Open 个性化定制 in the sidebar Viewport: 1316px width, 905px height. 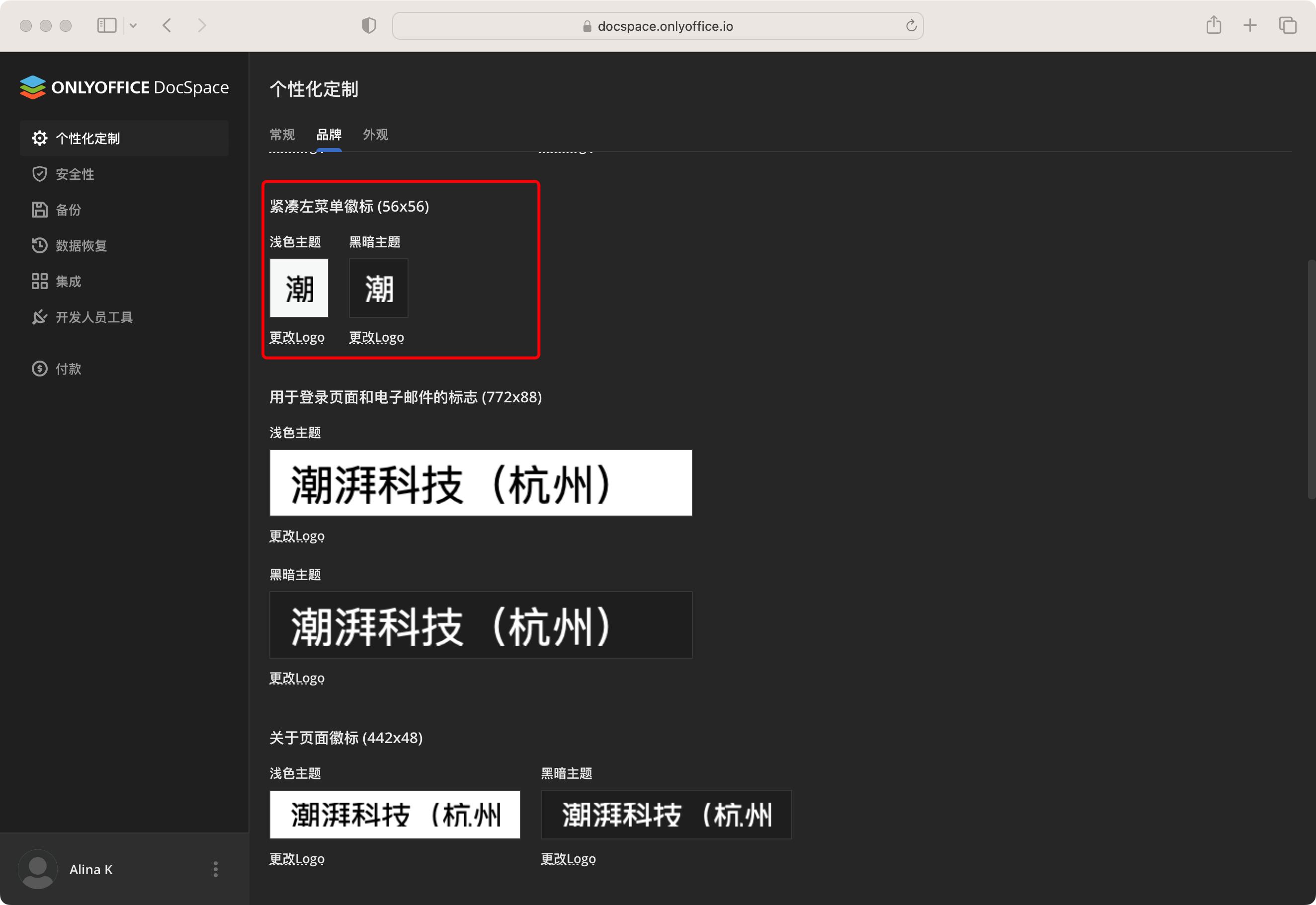[124, 139]
